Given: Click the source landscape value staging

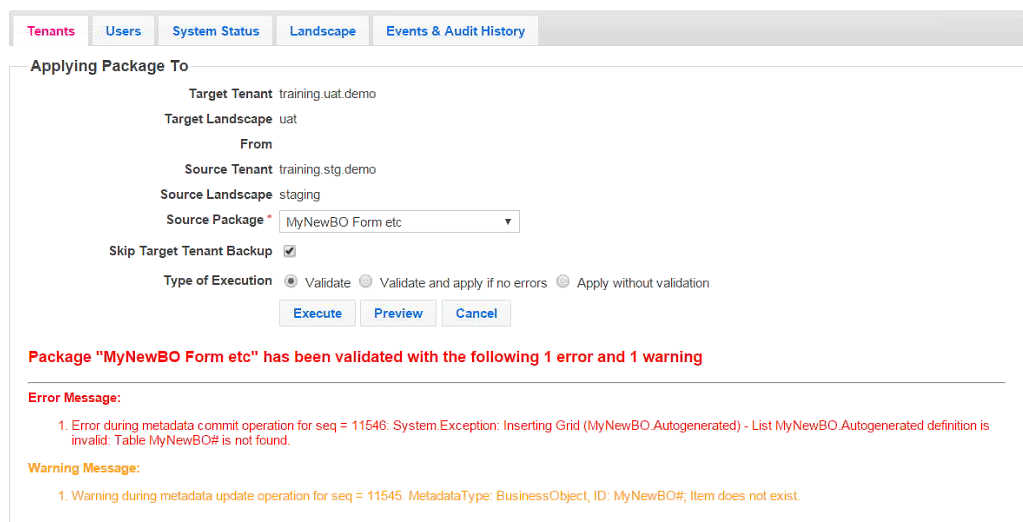Looking at the screenshot, I should [x=299, y=194].
